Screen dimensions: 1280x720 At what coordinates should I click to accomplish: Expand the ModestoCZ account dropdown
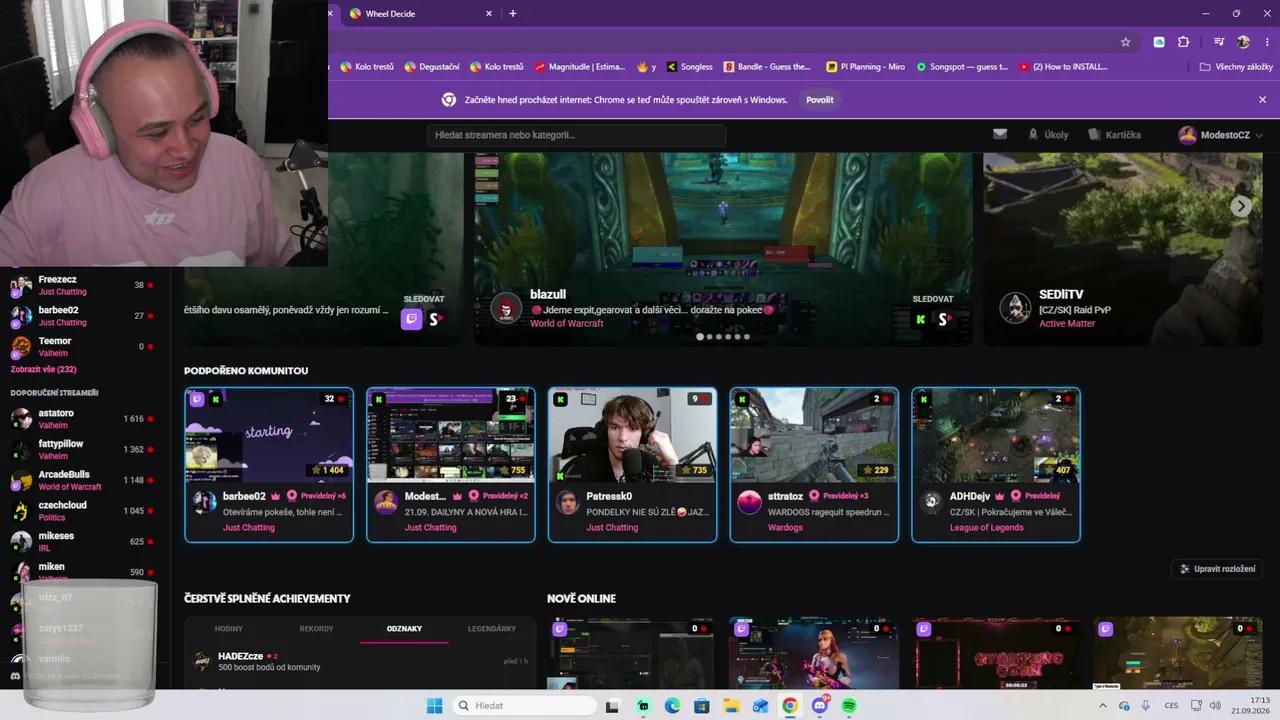(x=1220, y=135)
